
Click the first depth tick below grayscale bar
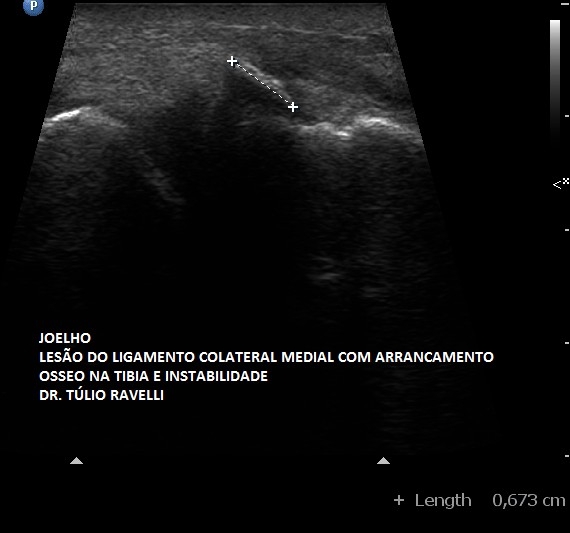567,116
